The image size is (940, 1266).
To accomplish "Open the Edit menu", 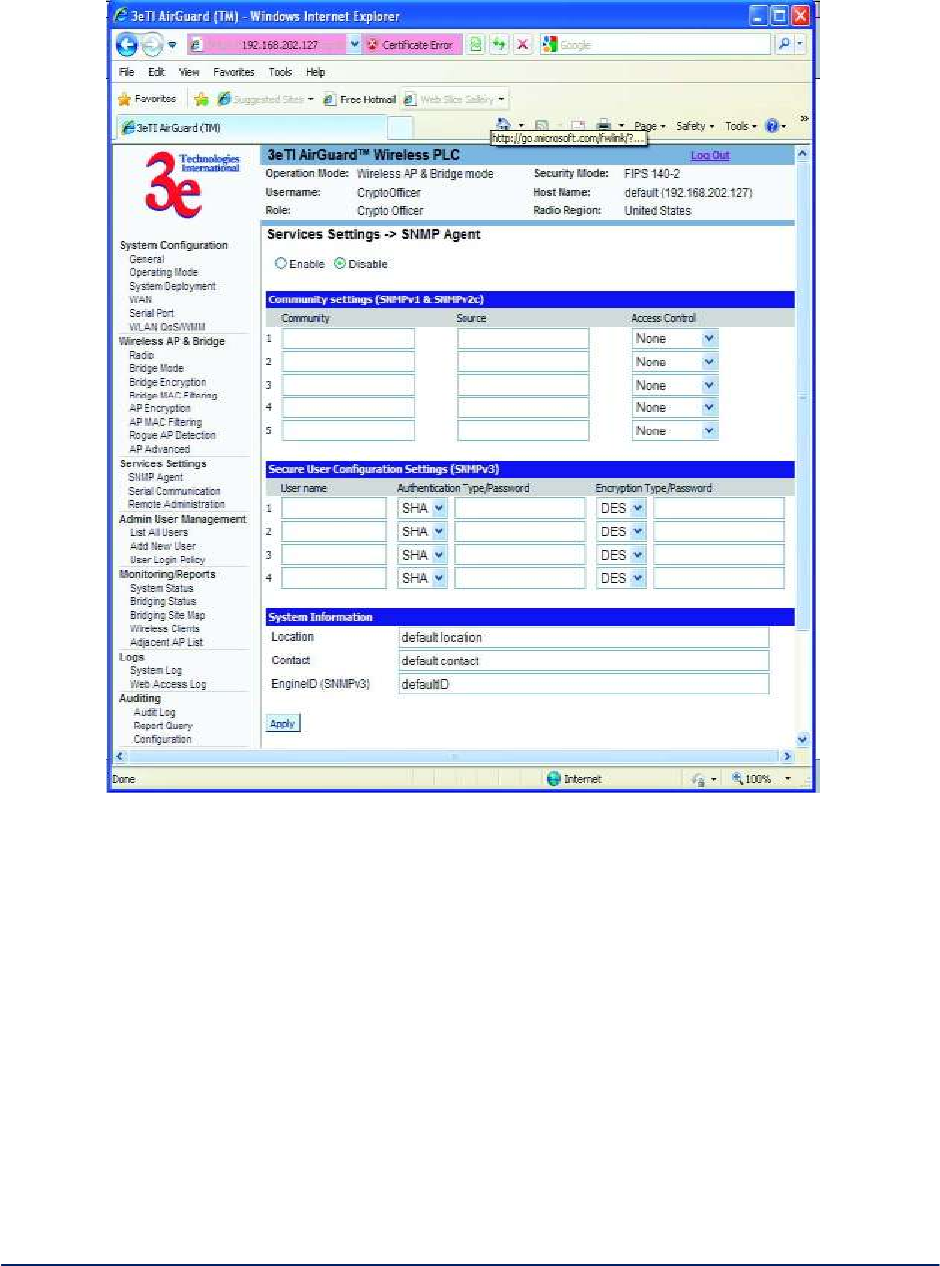I will (x=156, y=73).
